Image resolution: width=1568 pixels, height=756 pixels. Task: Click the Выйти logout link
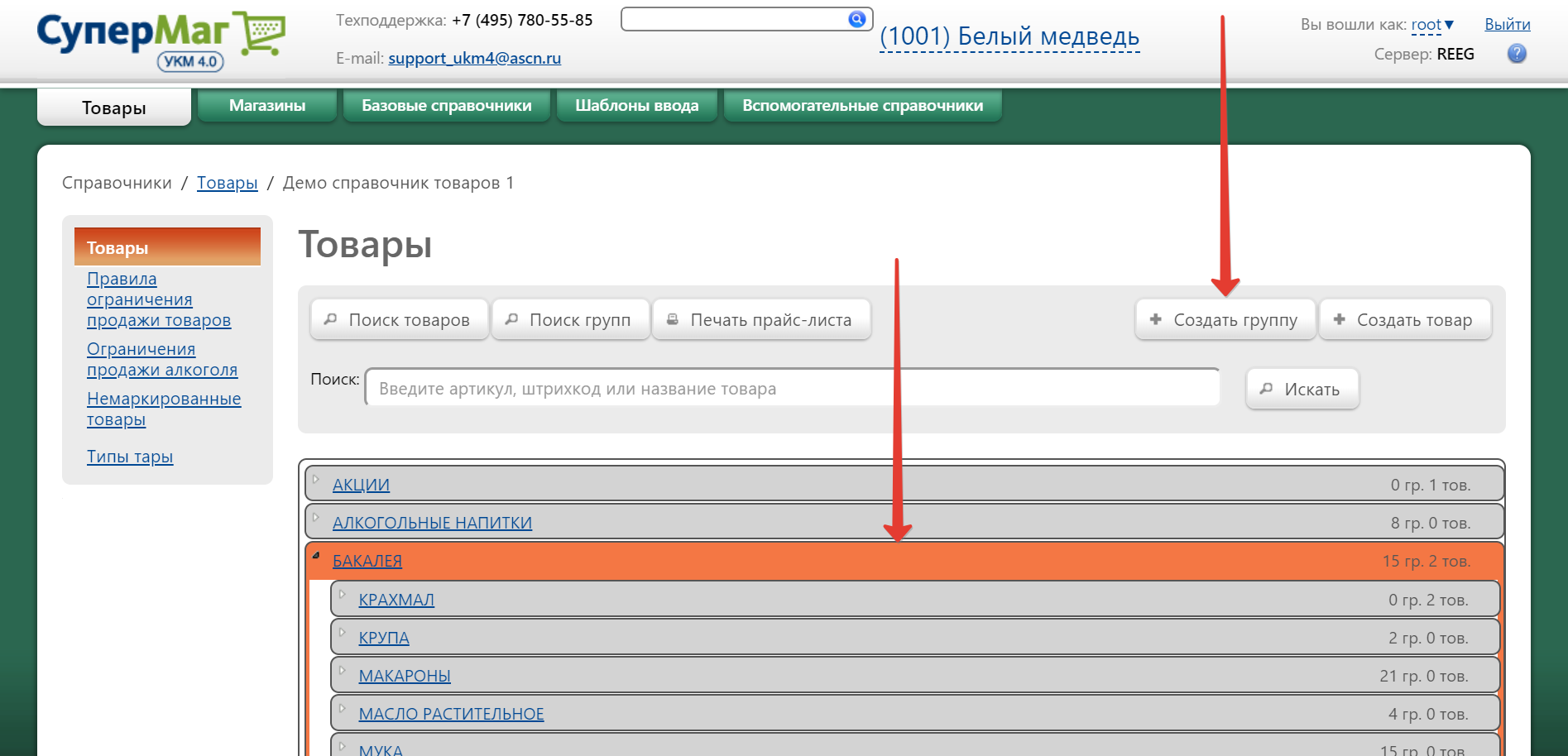(x=1507, y=25)
